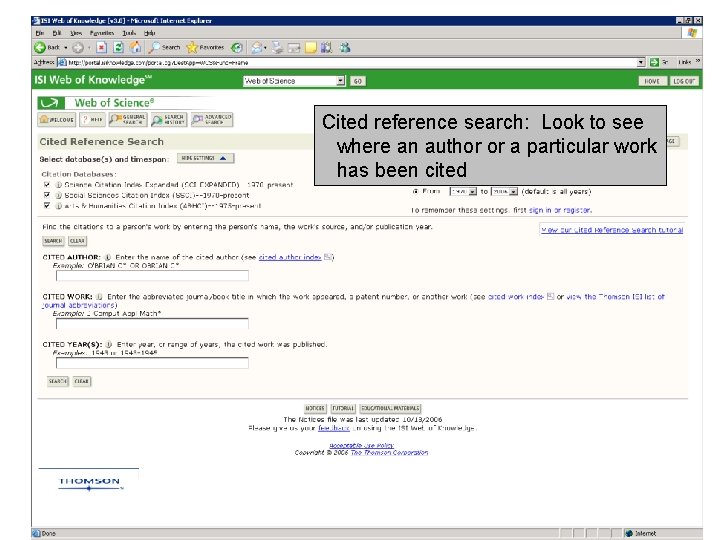
Task: Click the GO button beside product dropdown
Action: coord(358,81)
